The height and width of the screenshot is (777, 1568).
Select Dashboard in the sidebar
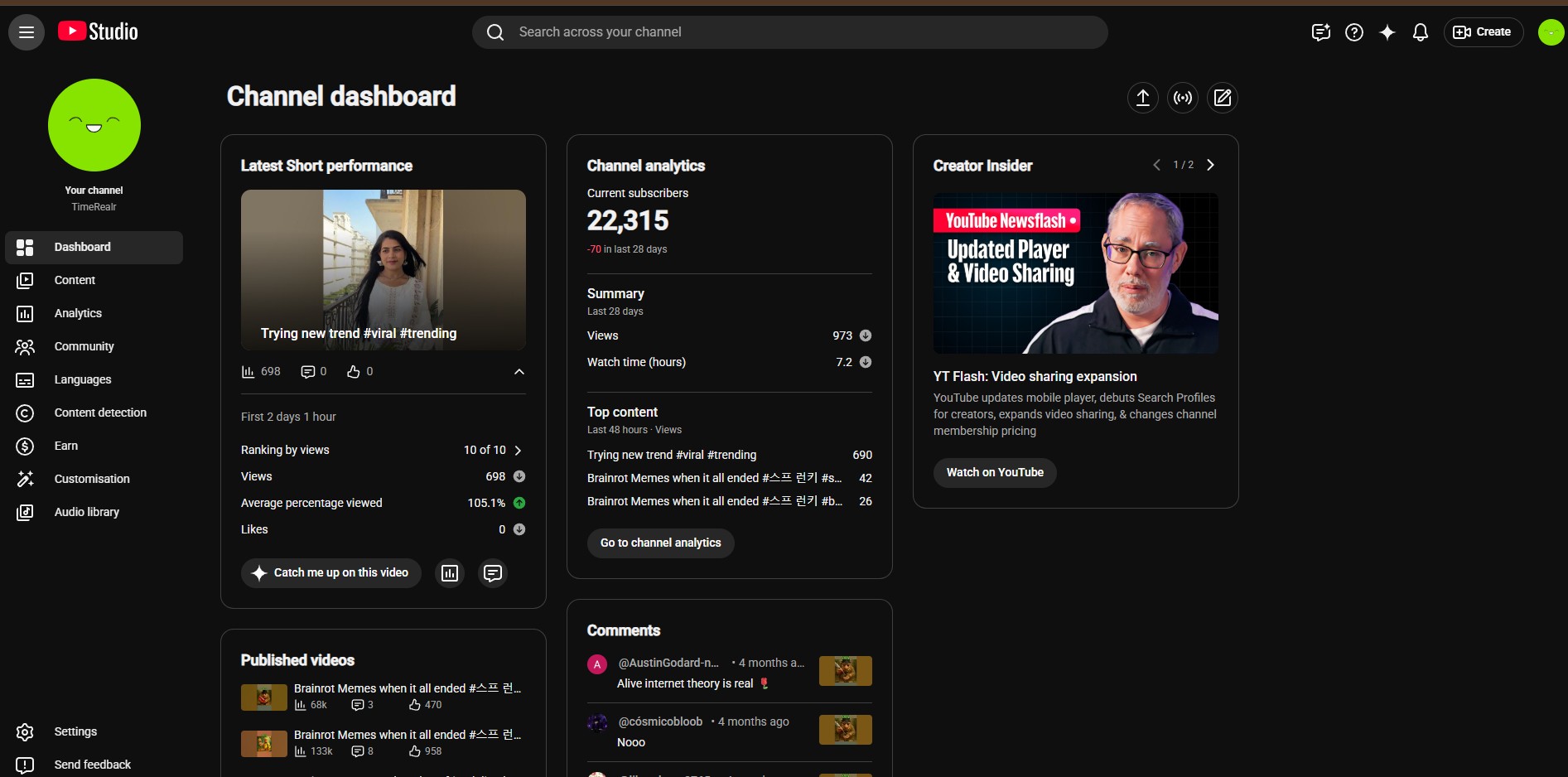pos(94,248)
